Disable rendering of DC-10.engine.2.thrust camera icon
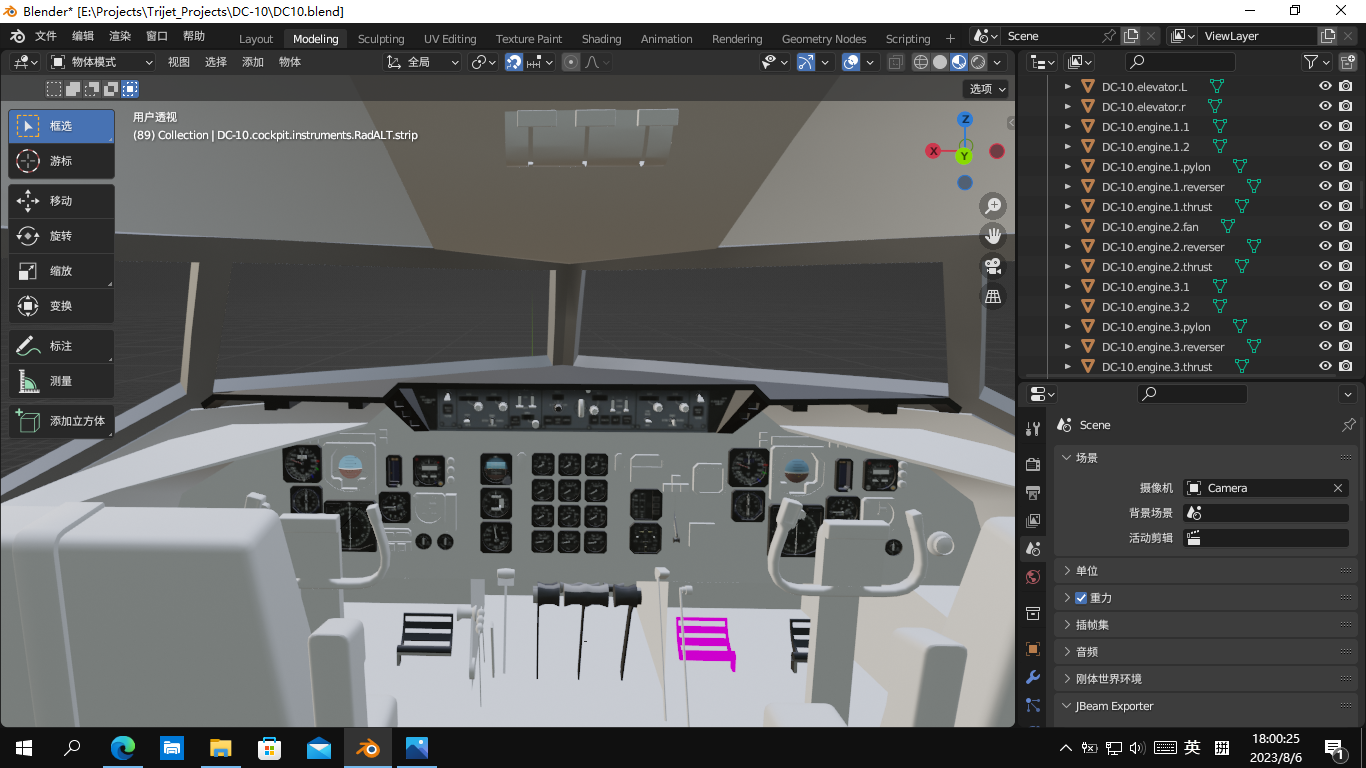 [x=1346, y=266]
